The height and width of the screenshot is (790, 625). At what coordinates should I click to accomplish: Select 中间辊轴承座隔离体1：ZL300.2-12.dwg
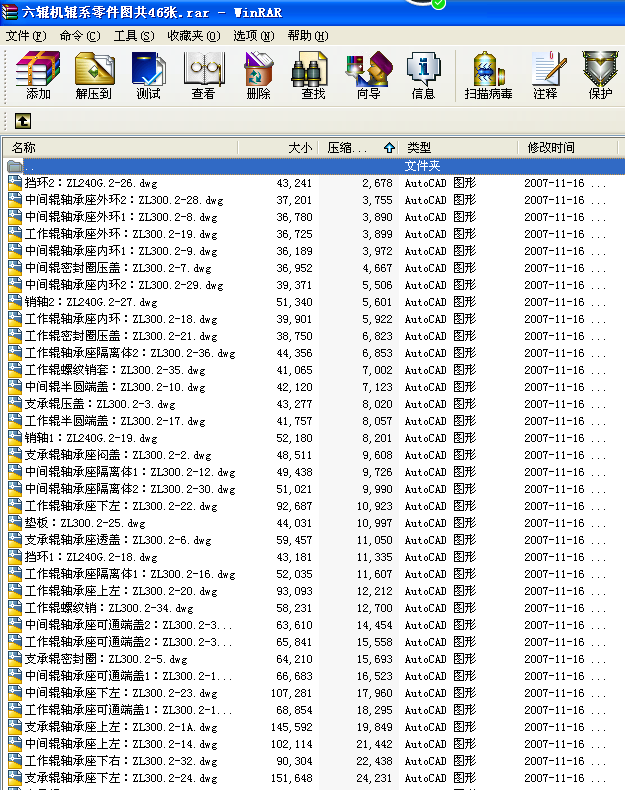tap(130, 472)
